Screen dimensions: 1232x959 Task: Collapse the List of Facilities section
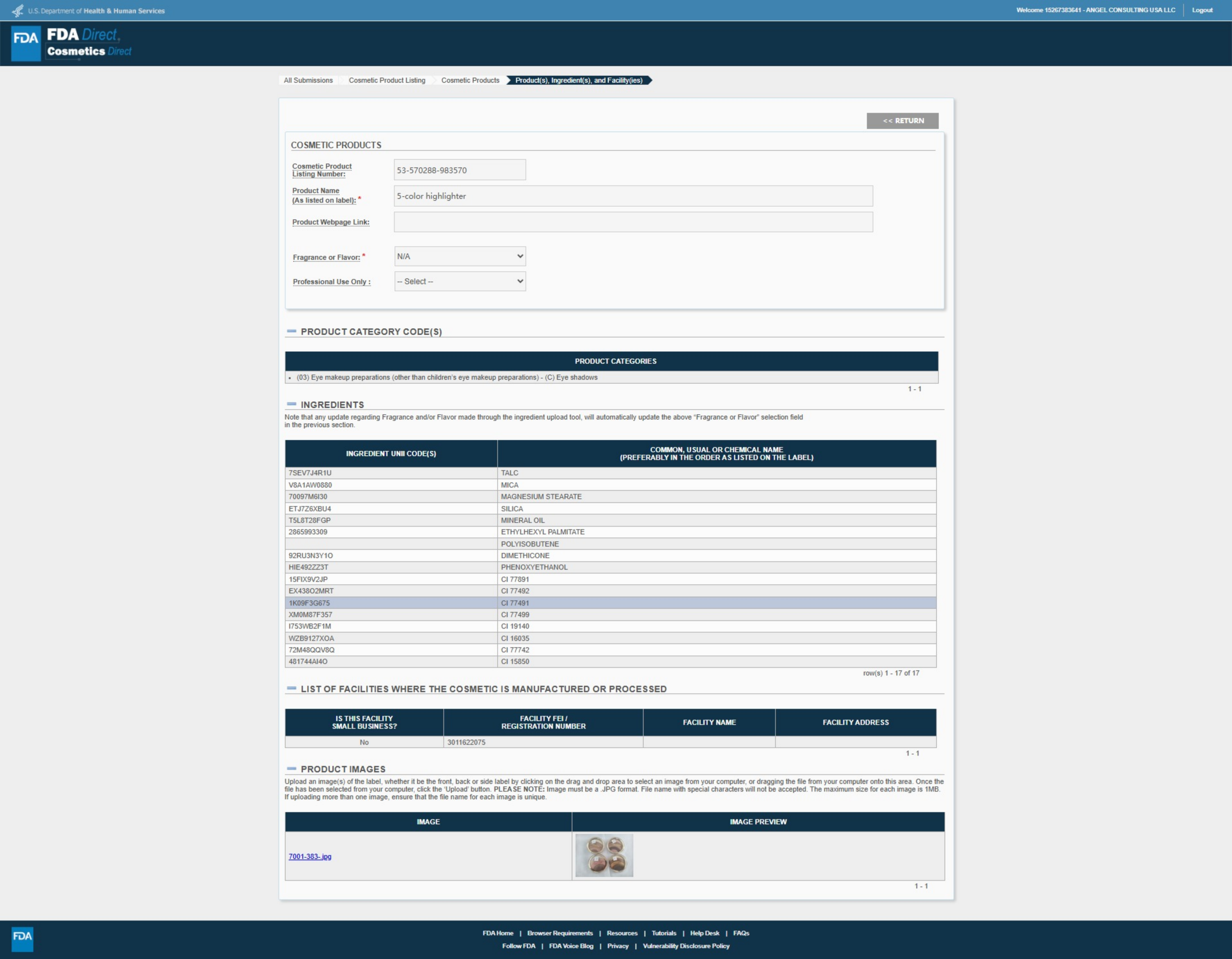(292, 688)
